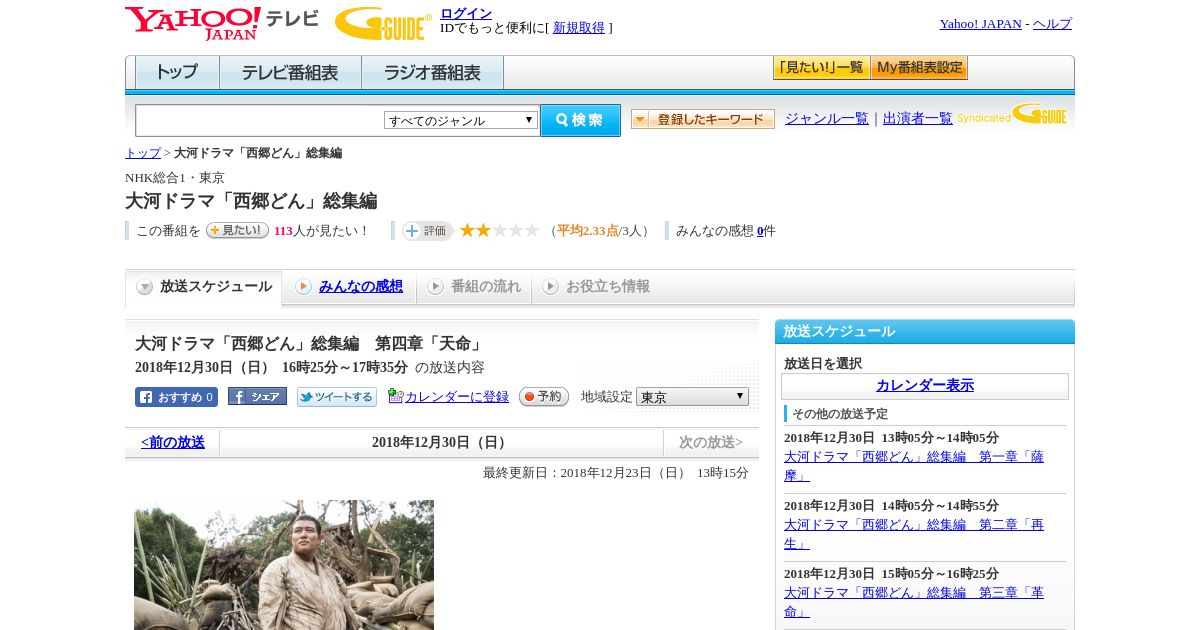Switch to the 番組の流れ tab
The image size is (1200, 630).
click(x=474, y=287)
